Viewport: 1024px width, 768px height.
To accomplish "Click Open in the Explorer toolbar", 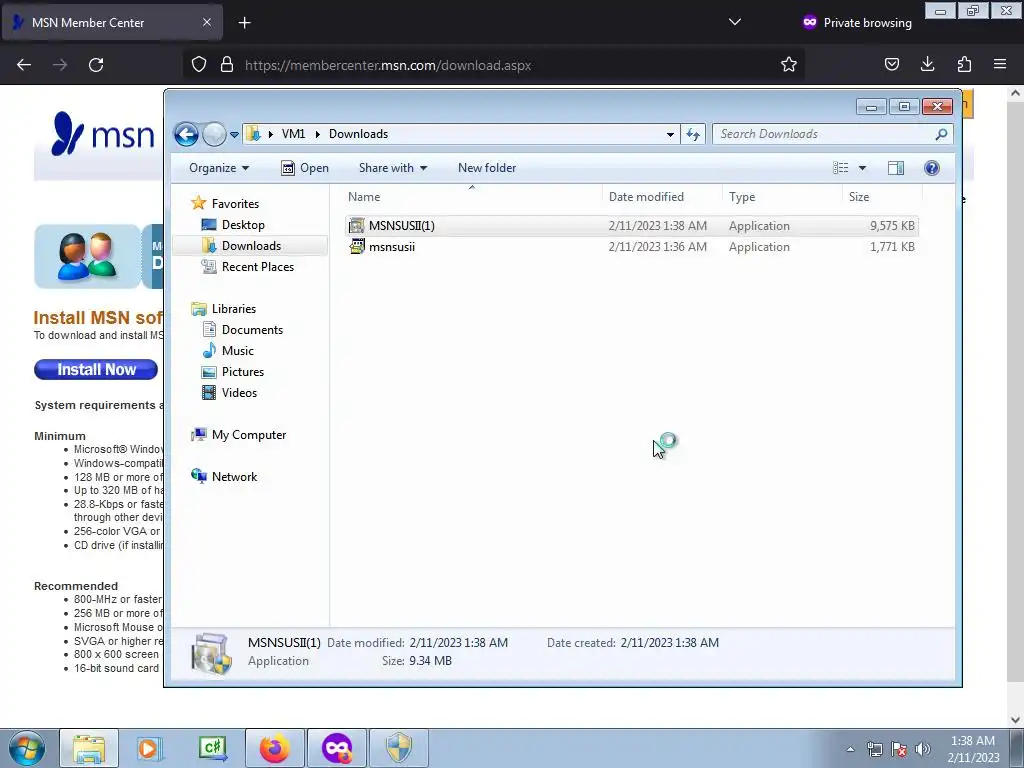I will (x=304, y=168).
